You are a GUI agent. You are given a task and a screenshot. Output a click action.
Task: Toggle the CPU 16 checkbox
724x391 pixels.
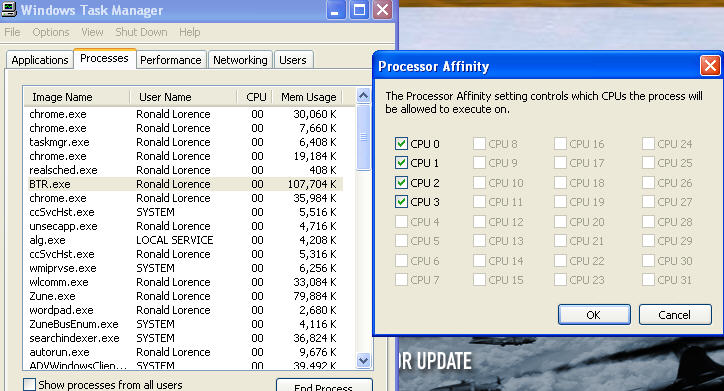[560, 144]
